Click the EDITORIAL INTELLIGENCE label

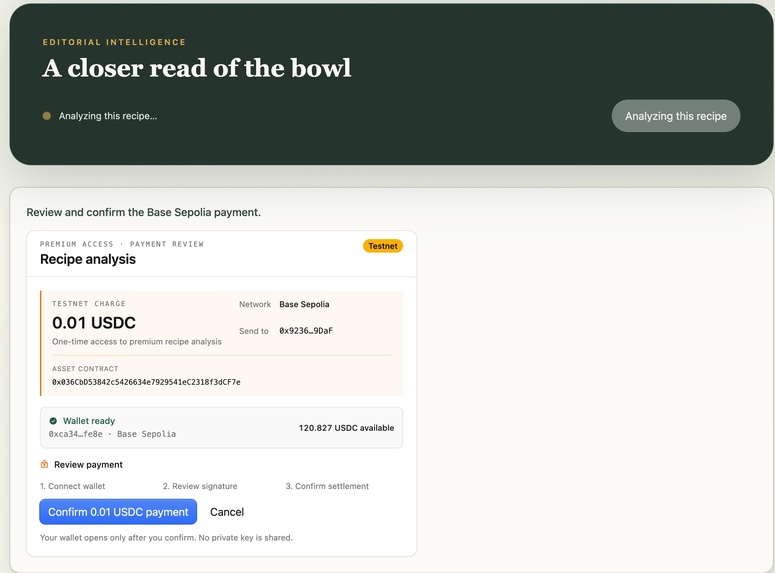click(x=114, y=42)
